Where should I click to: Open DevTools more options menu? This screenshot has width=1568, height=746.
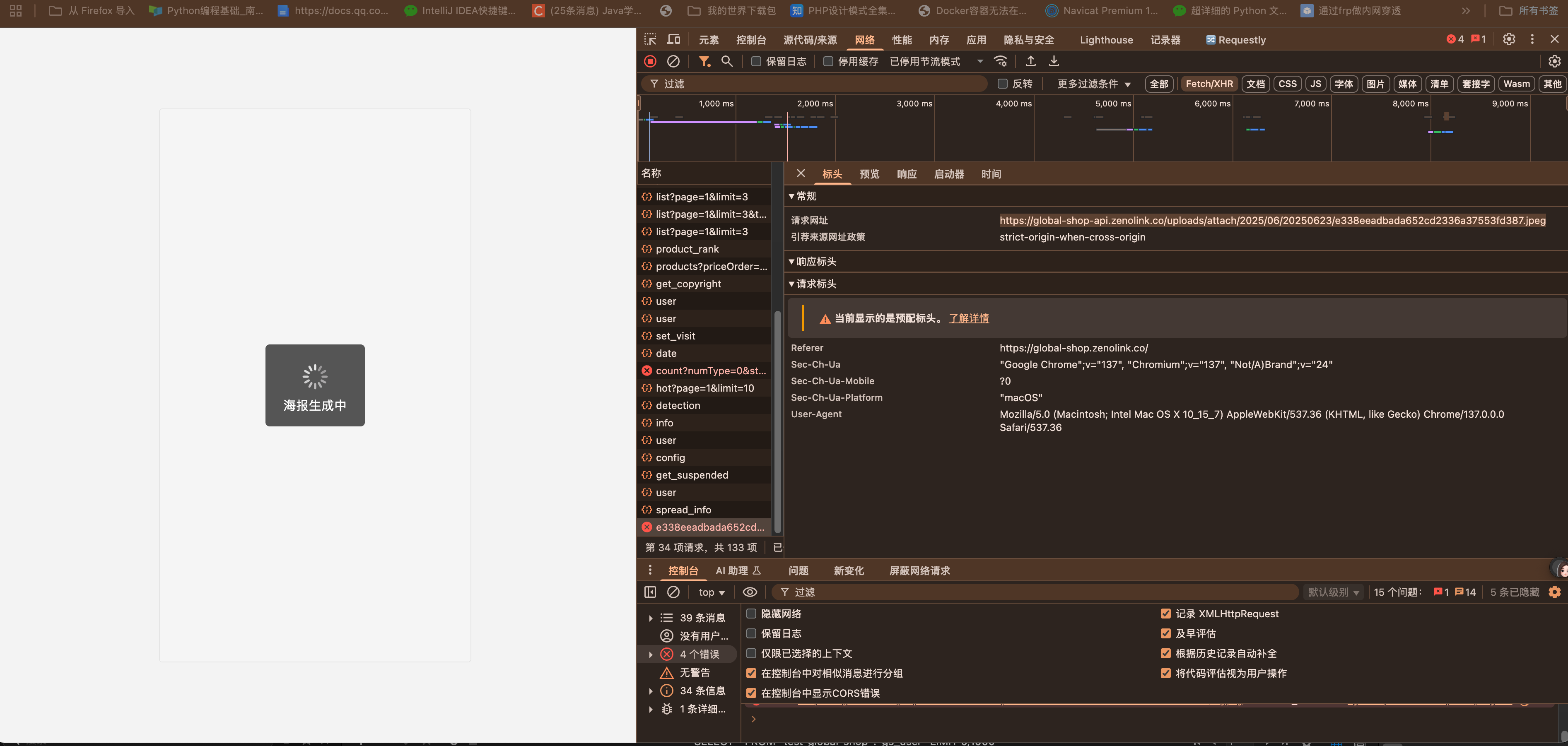click(x=1532, y=40)
